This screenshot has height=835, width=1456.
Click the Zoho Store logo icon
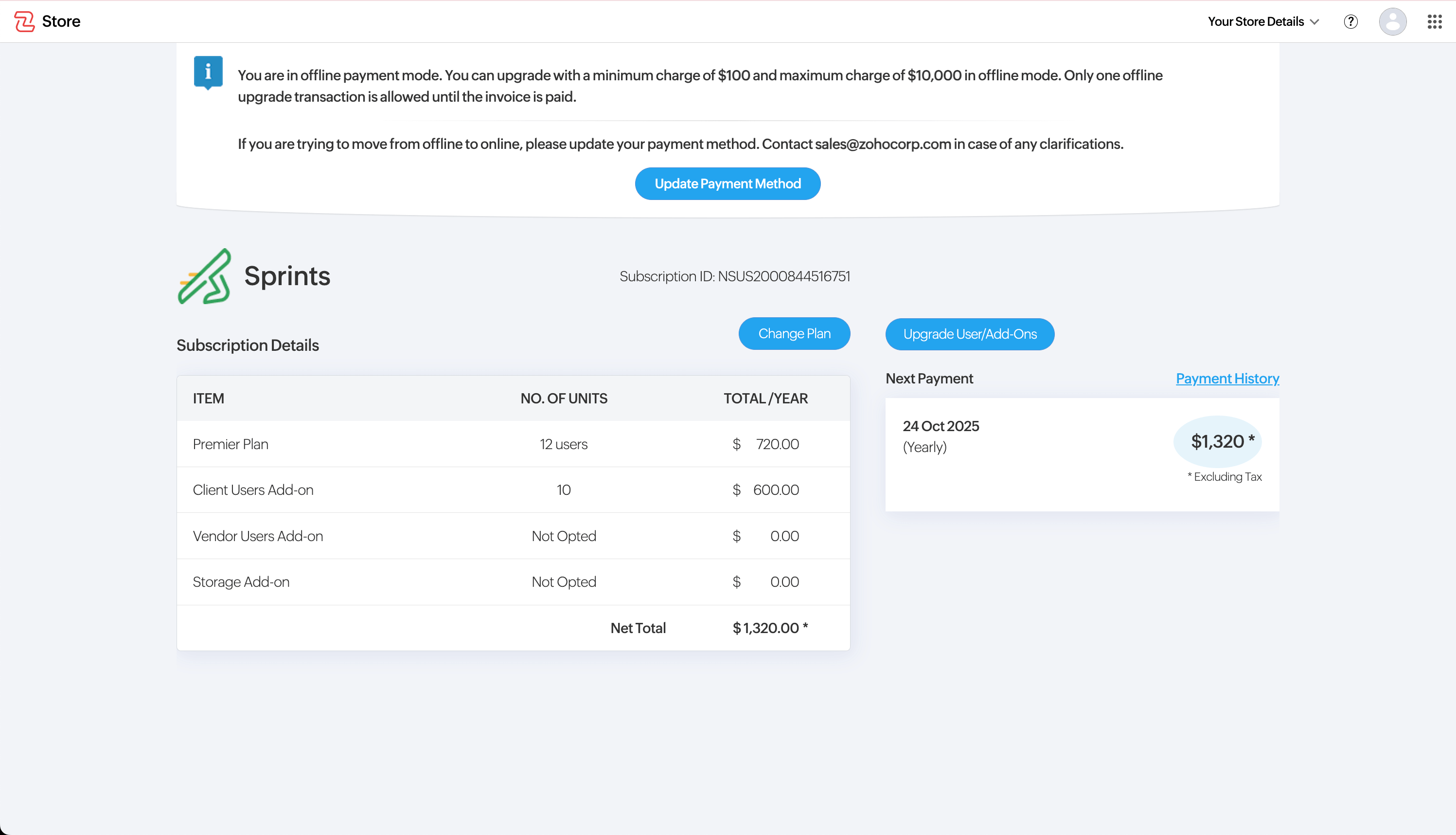click(24, 21)
